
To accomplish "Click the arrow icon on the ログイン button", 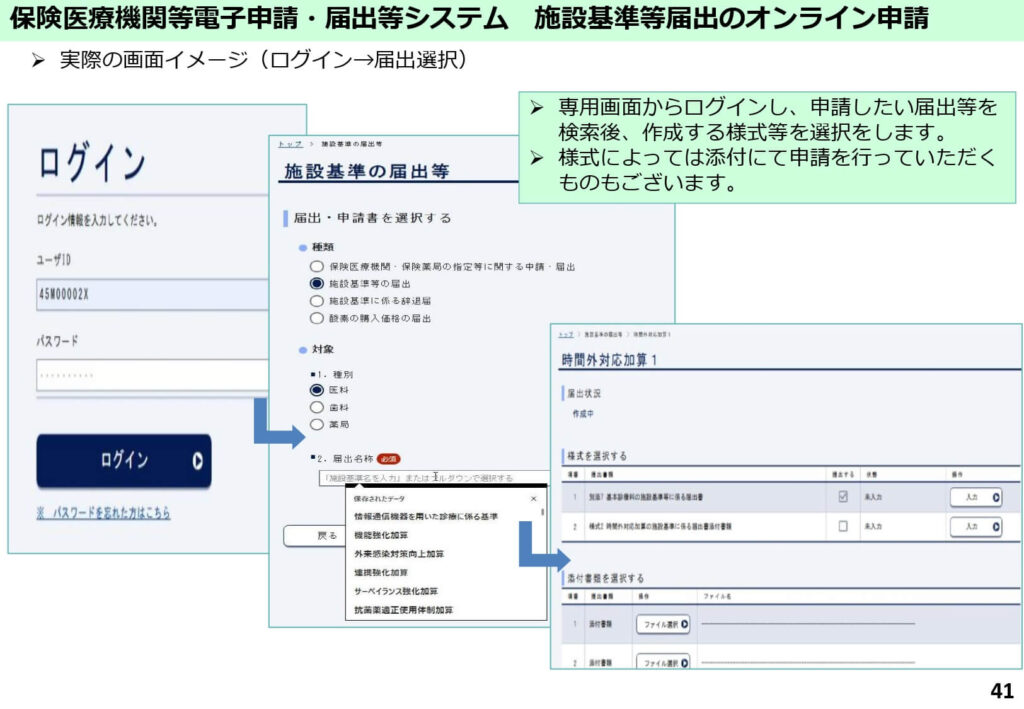I will 198,461.
